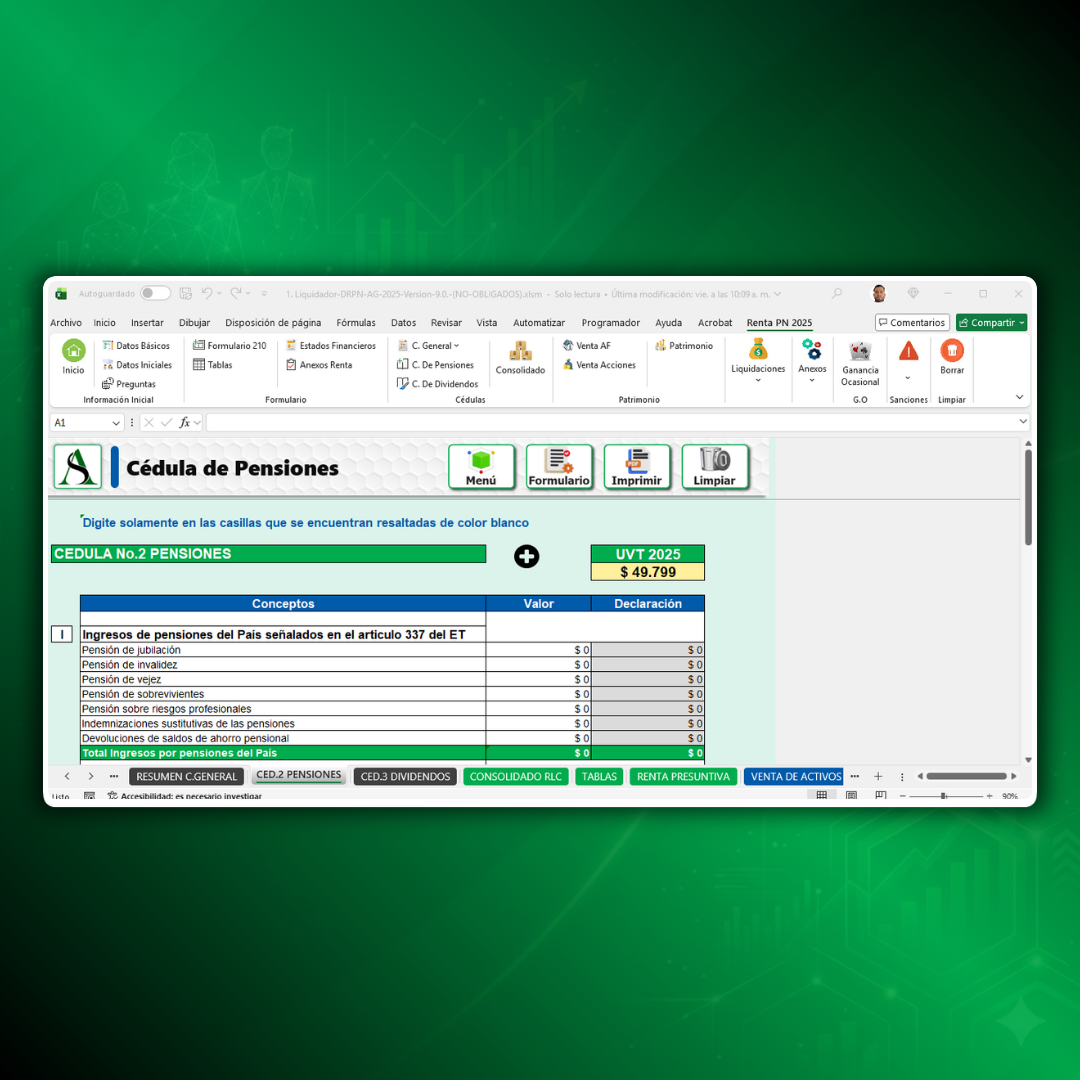1080x1080 pixels.
Task: Click the Ganancia Ocasional icon
Action: point(860,352)
